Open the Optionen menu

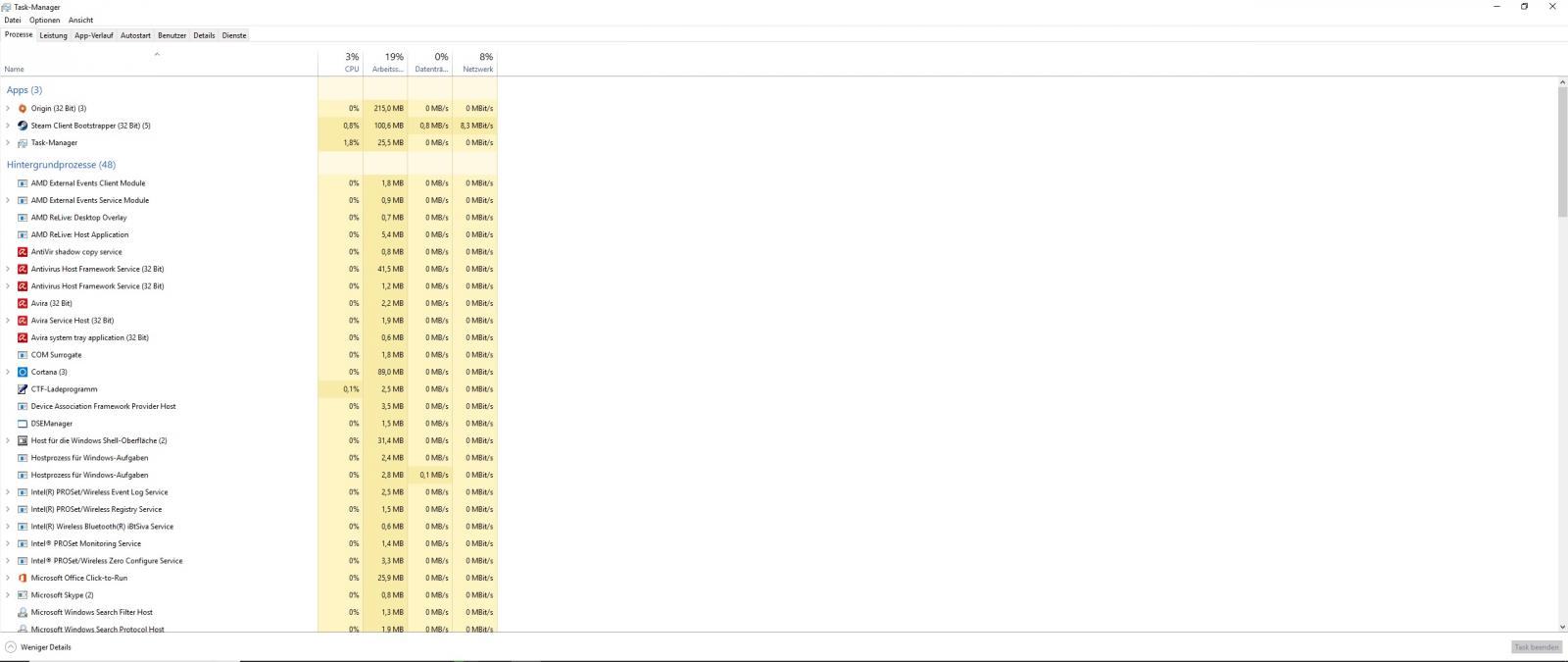pyautogui.click(x=44, y=20)
